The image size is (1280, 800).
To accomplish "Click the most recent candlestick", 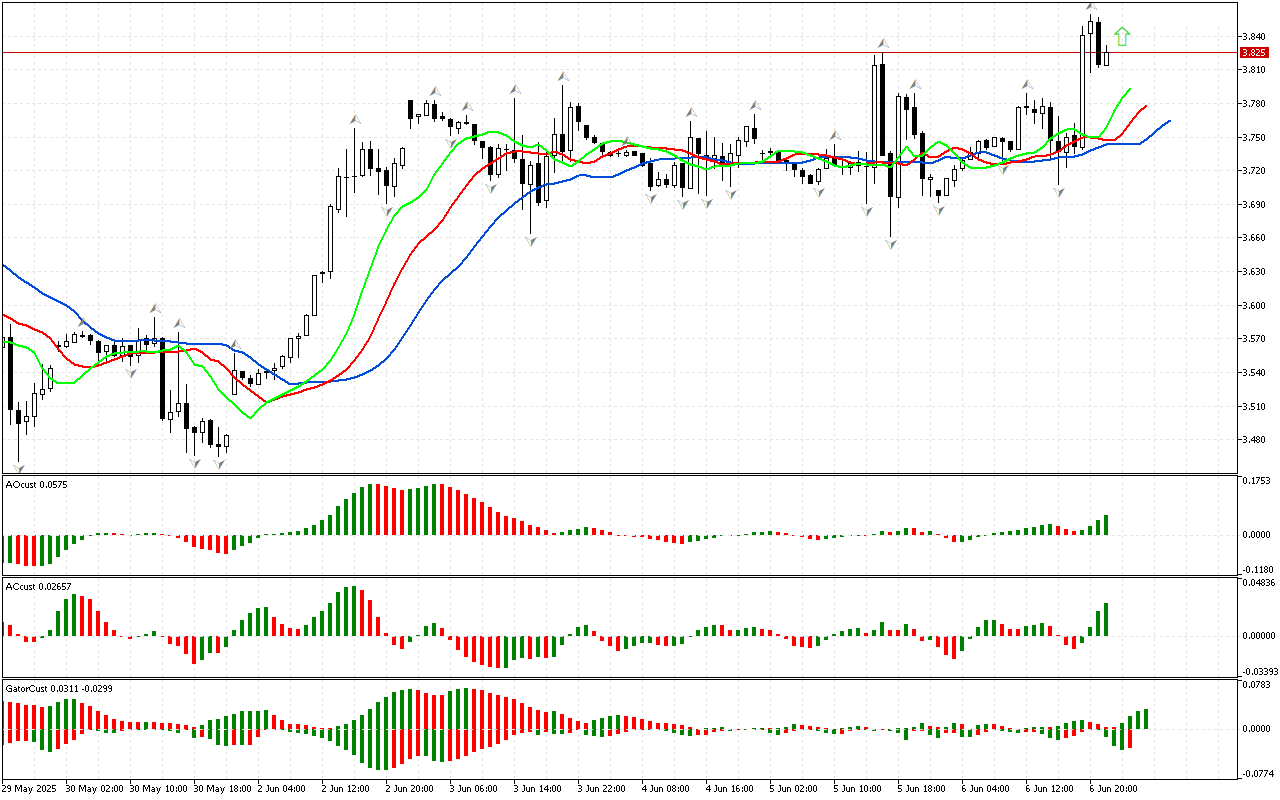I will pyautogui.click(x=1106, y=56).
